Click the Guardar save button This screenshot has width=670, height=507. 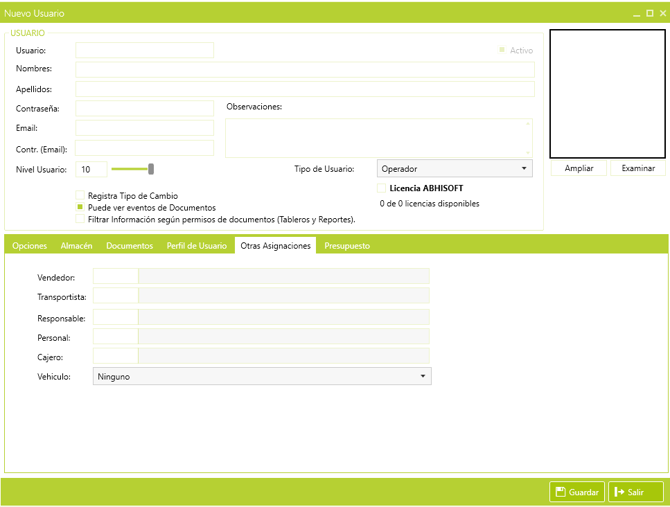(x=577, y=492)
